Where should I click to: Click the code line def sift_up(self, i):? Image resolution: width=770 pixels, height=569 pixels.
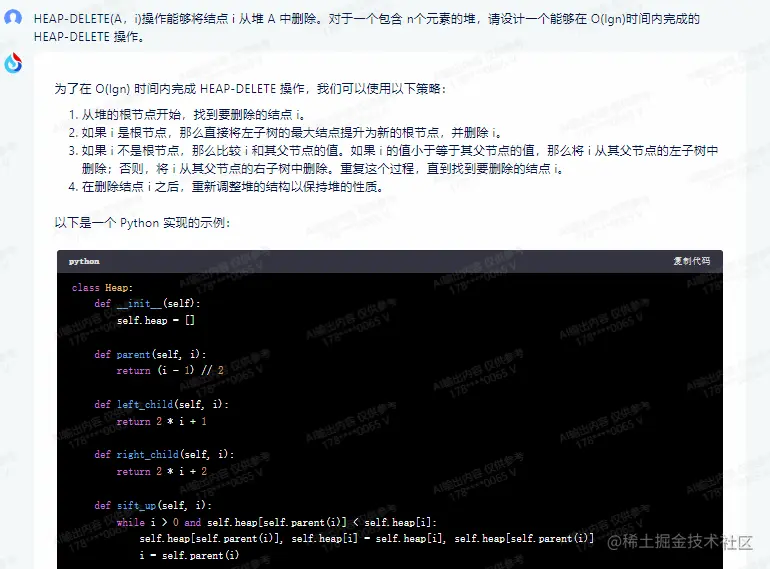pos(153,505)
